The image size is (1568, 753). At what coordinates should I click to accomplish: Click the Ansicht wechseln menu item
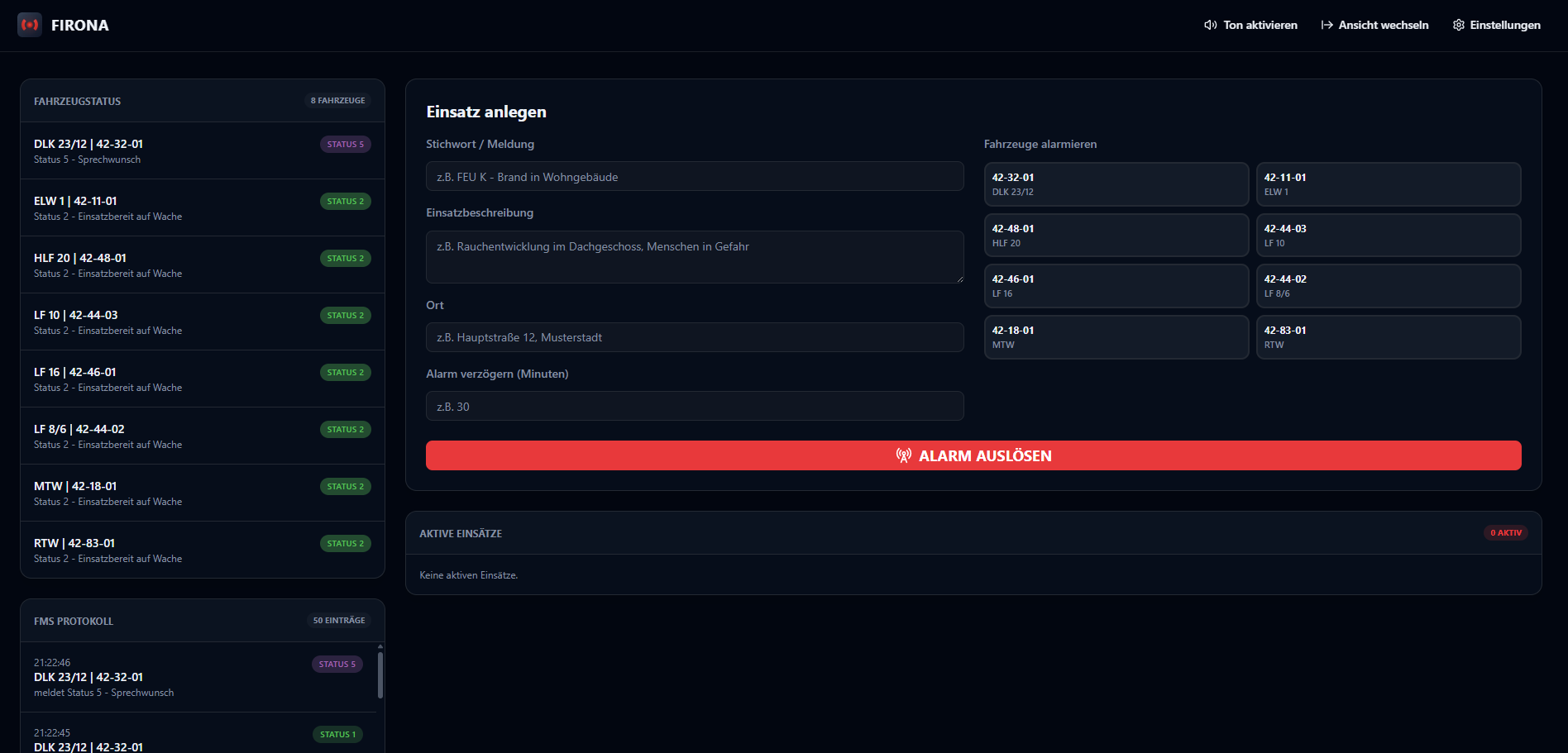pyautogui.click(x=1374, y=25)
